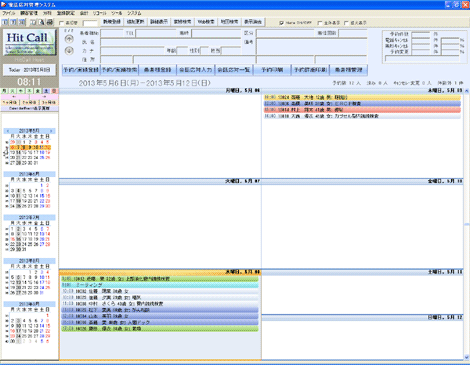470x365 pixels.
Task: Click the 備考 text area
Action: pyautogui.click(x=311, y=47)
